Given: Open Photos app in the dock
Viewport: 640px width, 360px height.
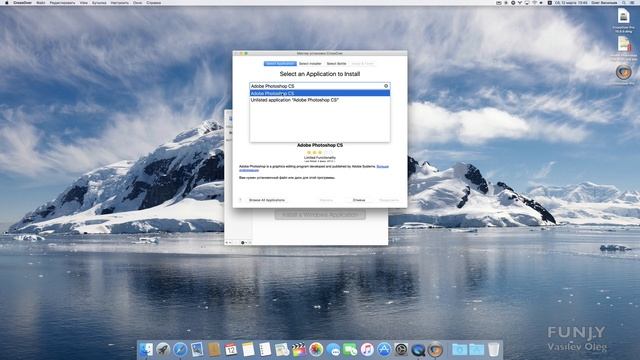Looking at the screenshot, I should (316, 350).
